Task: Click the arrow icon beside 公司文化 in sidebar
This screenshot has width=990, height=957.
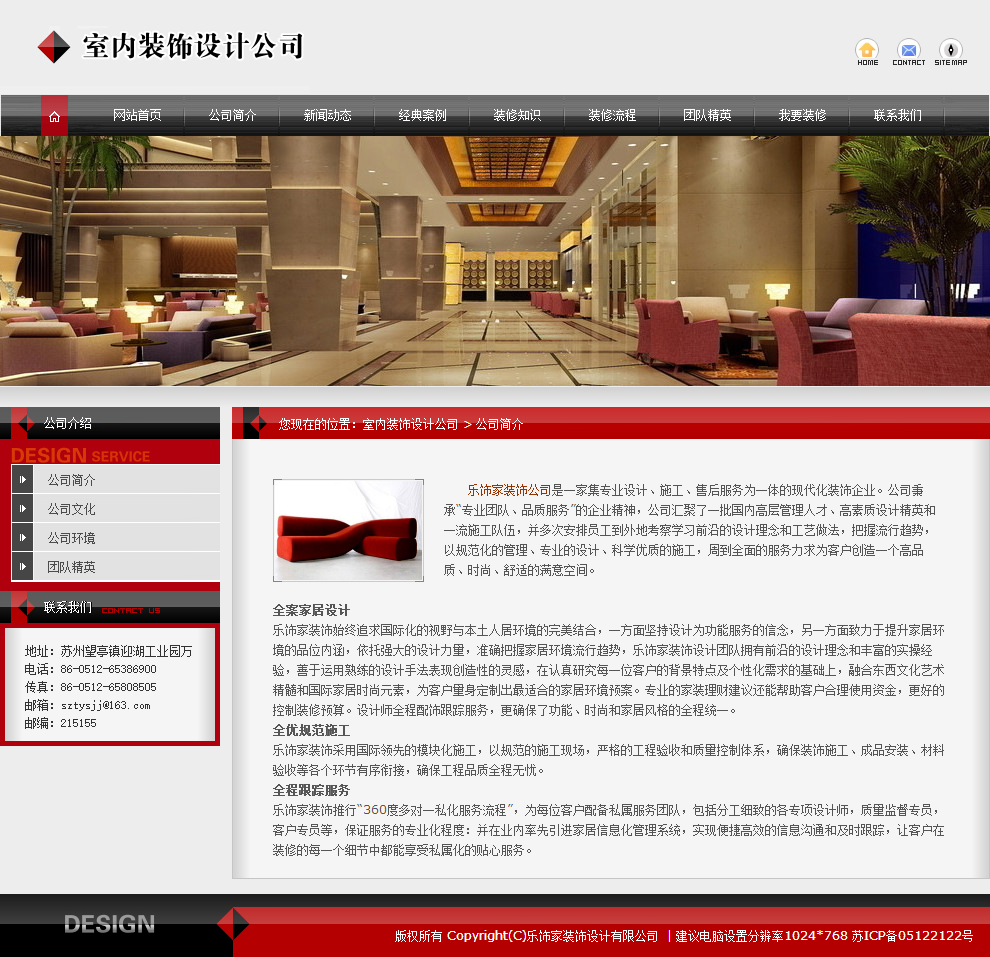Action: point(22,510)
